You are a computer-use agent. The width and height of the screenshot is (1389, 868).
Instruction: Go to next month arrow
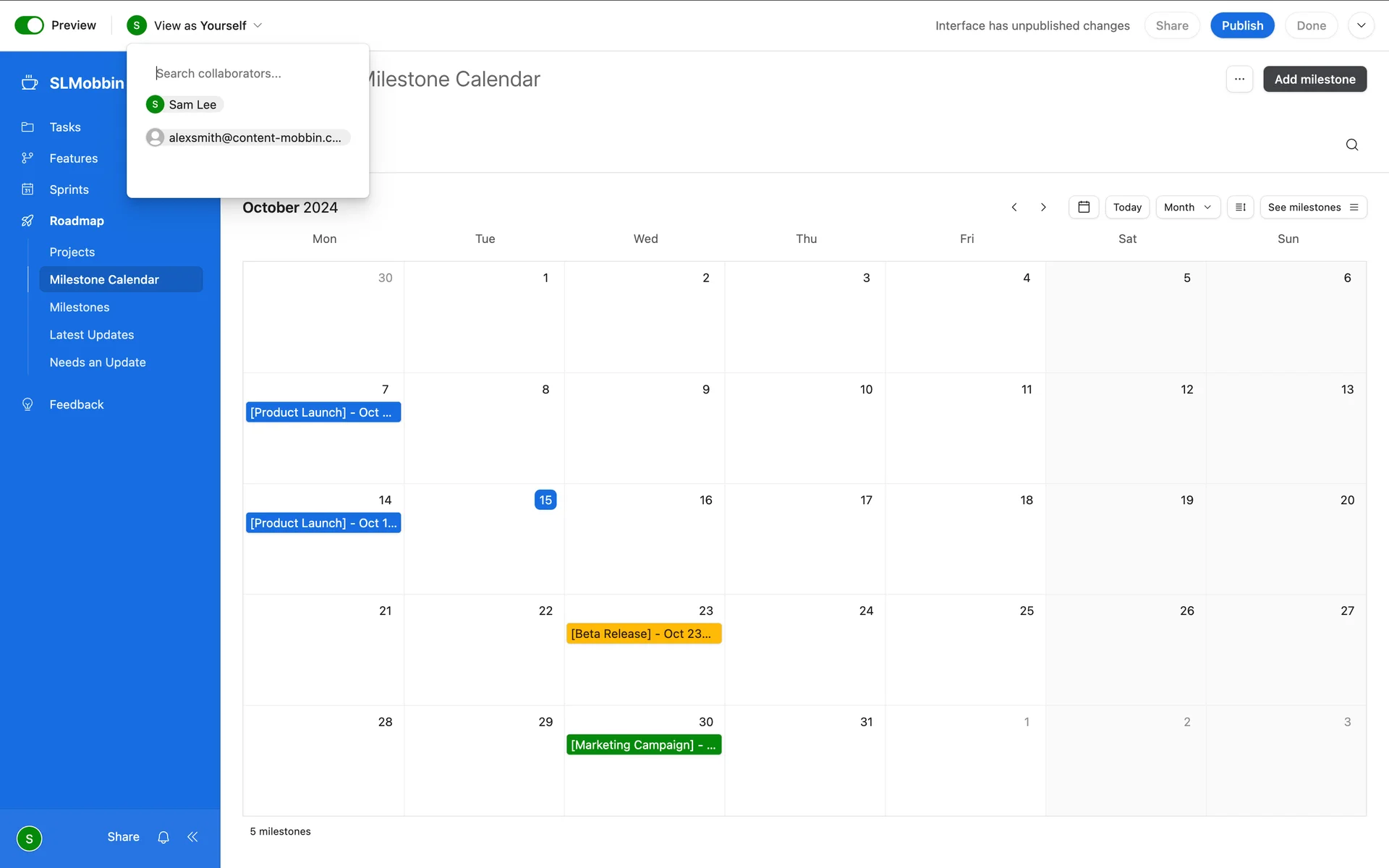(x=1043, y=207)
